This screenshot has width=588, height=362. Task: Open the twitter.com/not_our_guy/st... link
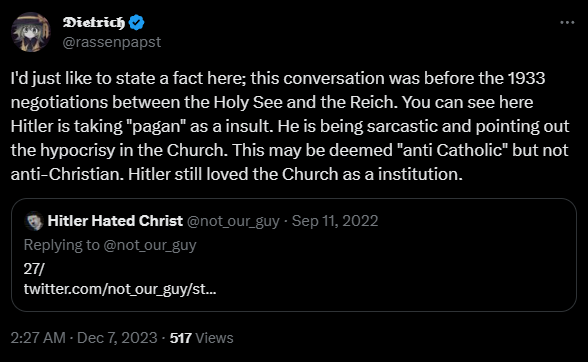click(120, 289)
